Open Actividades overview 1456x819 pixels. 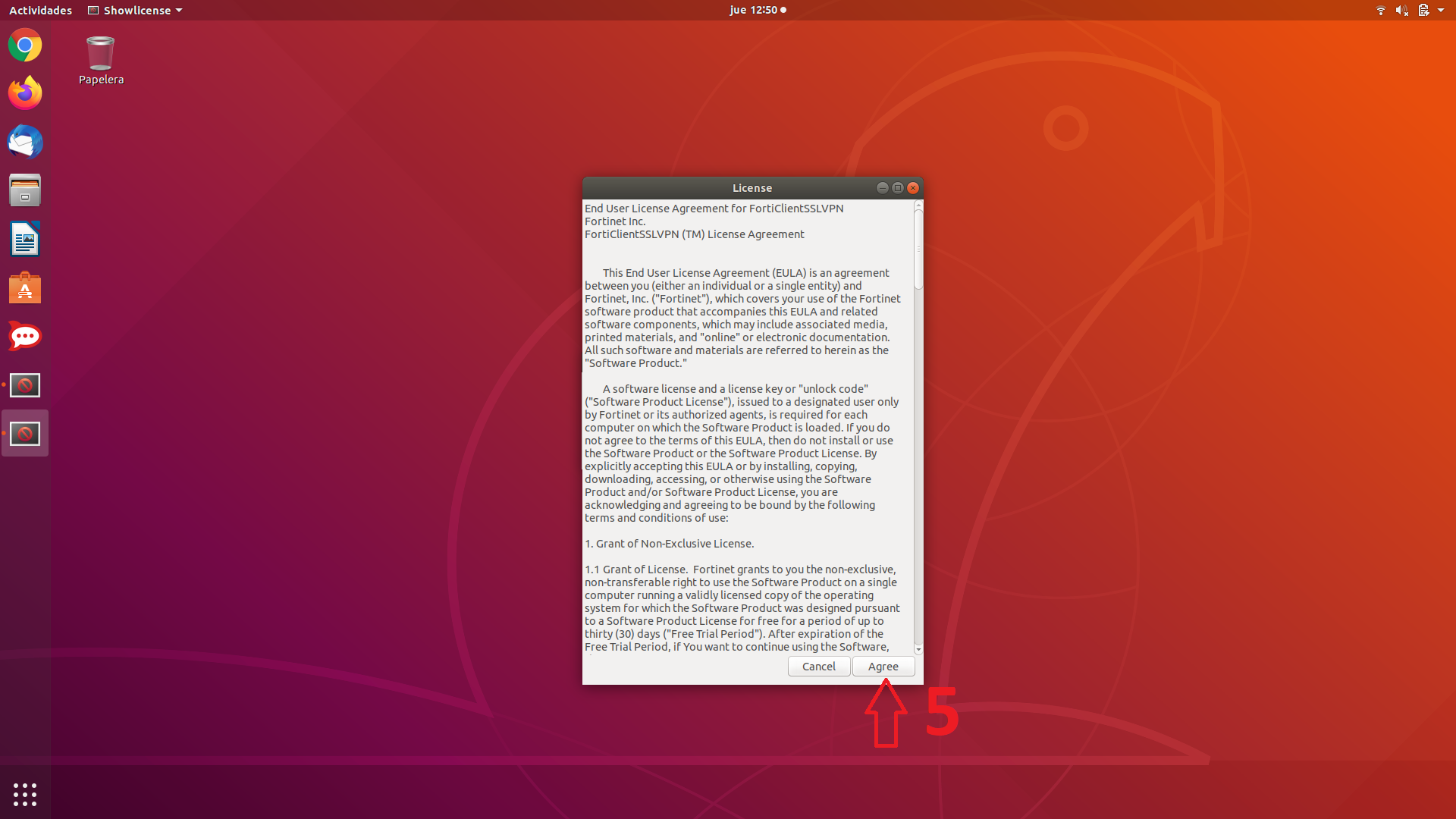40,10
